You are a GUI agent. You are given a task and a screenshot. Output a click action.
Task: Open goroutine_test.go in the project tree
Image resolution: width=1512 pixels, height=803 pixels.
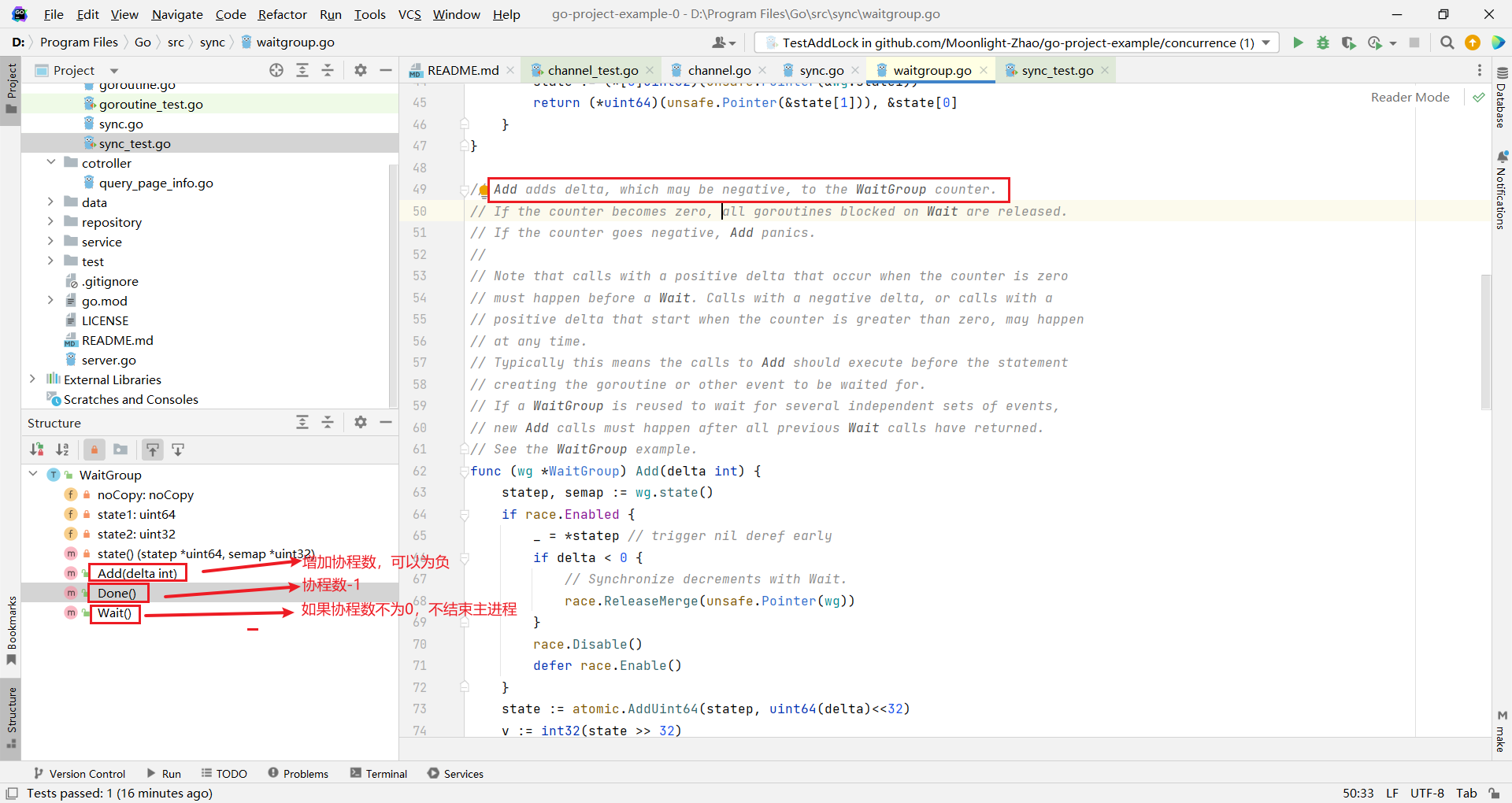(x=150, y=104)
